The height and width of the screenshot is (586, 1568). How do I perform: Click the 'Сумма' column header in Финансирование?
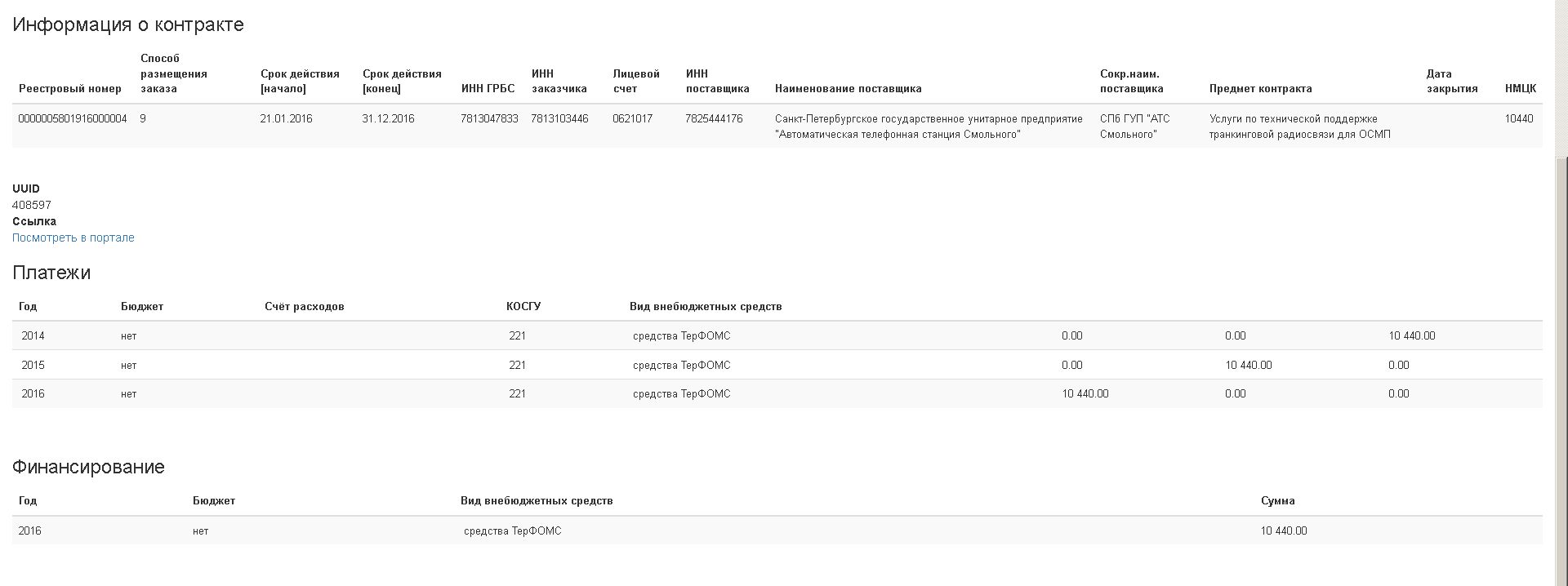[x=1277, y=500]
